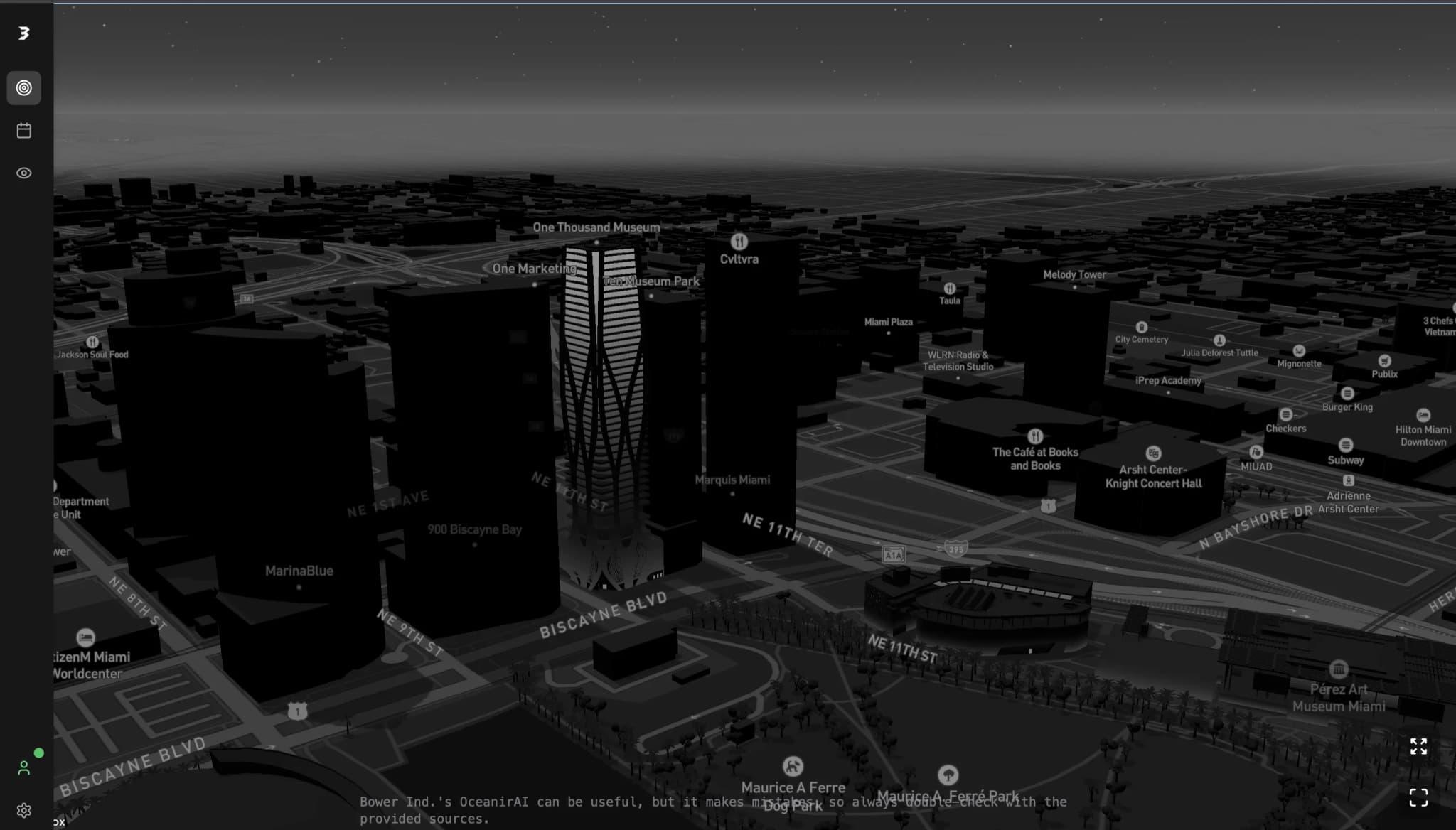
Task: Click the fullscreen frame button at bottom right
Action: tap(1419, 798)
